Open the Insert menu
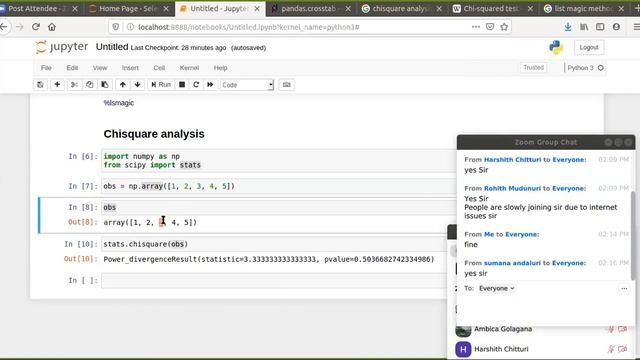The image size is (640, 360). coord(130,68)
